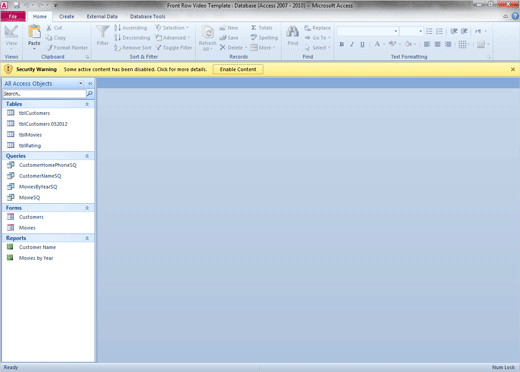Collapse the Reports group
This screenshot has width=520, height=372.
coord(87,238)
